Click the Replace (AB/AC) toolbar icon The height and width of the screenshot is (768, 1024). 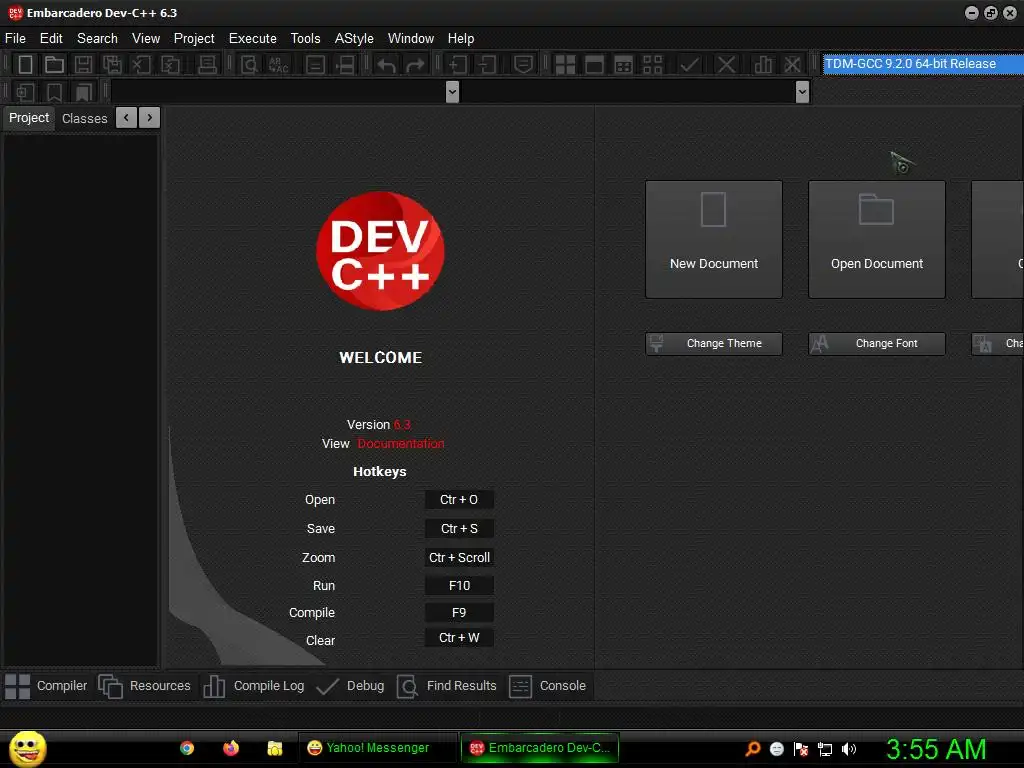(278, 64)
